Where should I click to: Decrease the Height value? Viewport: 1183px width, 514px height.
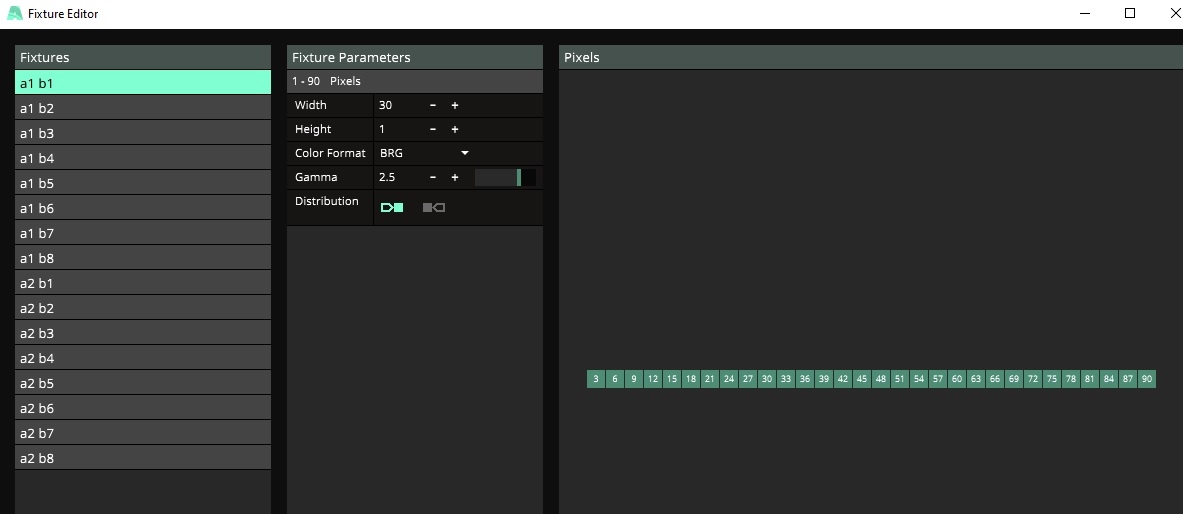433,130
